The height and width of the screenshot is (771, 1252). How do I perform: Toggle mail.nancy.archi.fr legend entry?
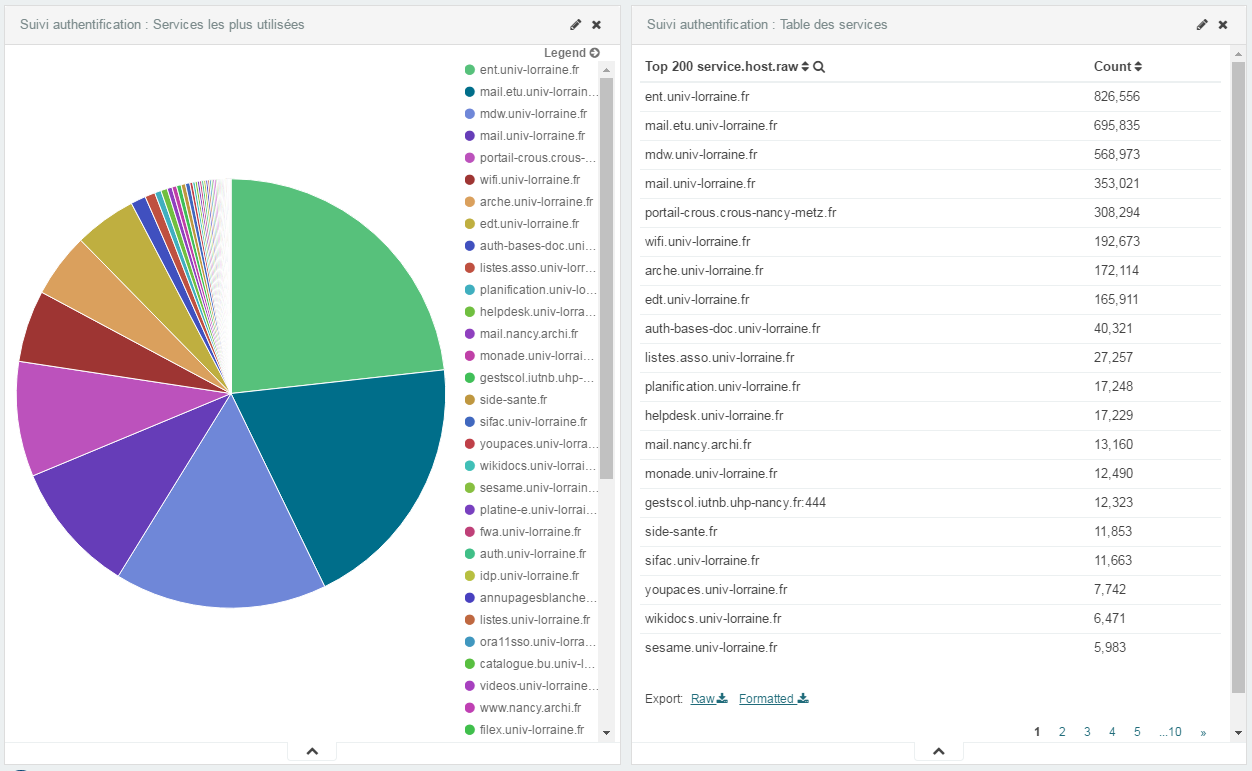(x=528, y=334)
